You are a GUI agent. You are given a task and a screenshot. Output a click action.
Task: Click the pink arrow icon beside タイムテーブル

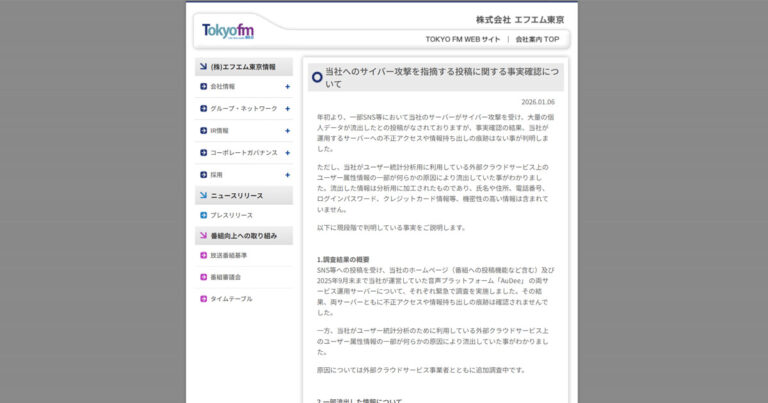click(x=203, y=299)
